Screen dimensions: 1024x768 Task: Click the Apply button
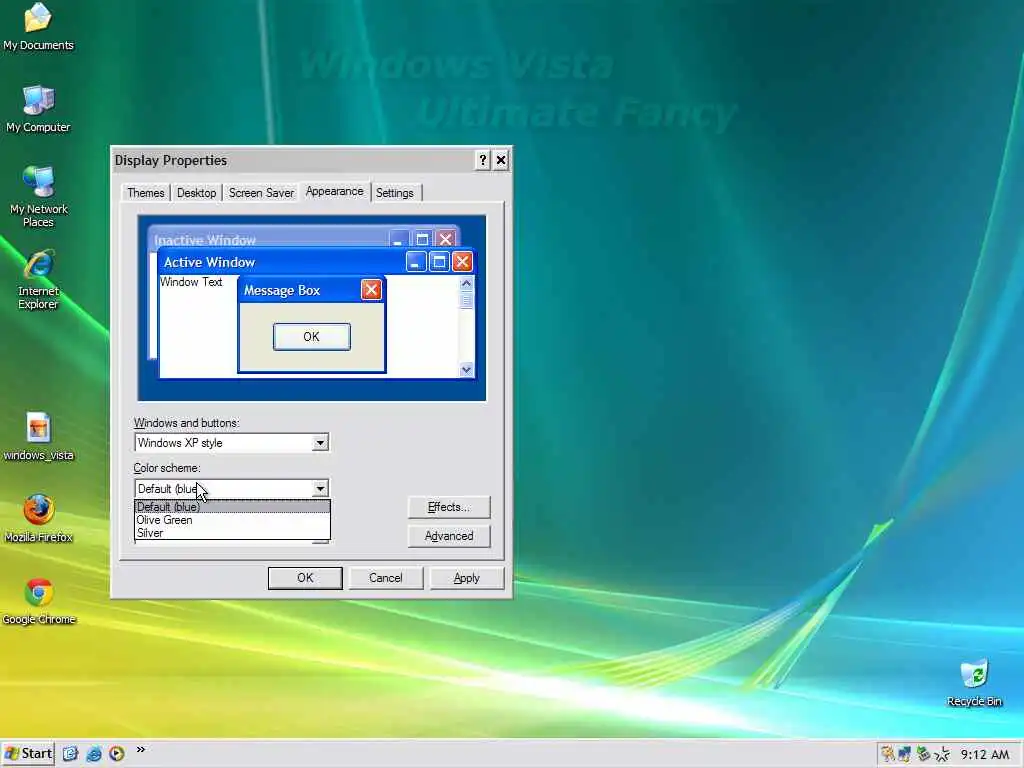466,578
